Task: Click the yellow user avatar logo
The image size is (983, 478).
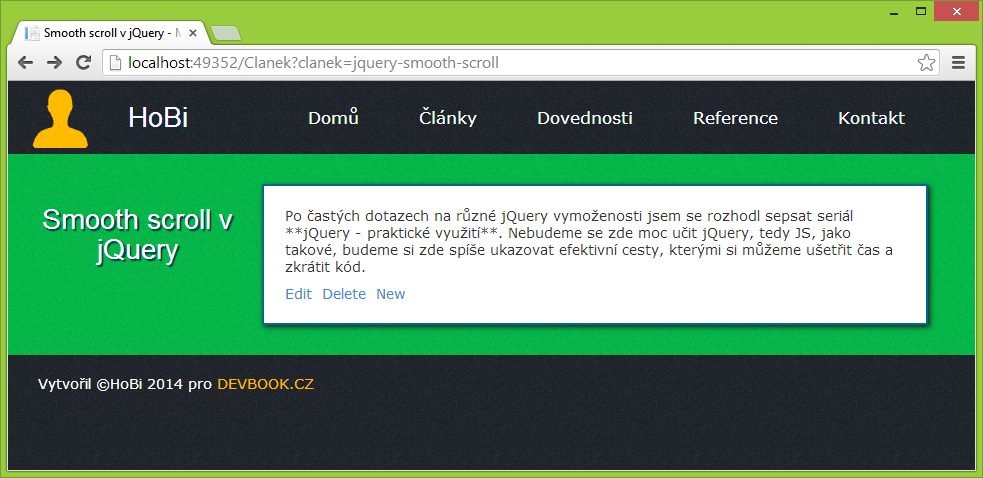Action: [60, 119]
